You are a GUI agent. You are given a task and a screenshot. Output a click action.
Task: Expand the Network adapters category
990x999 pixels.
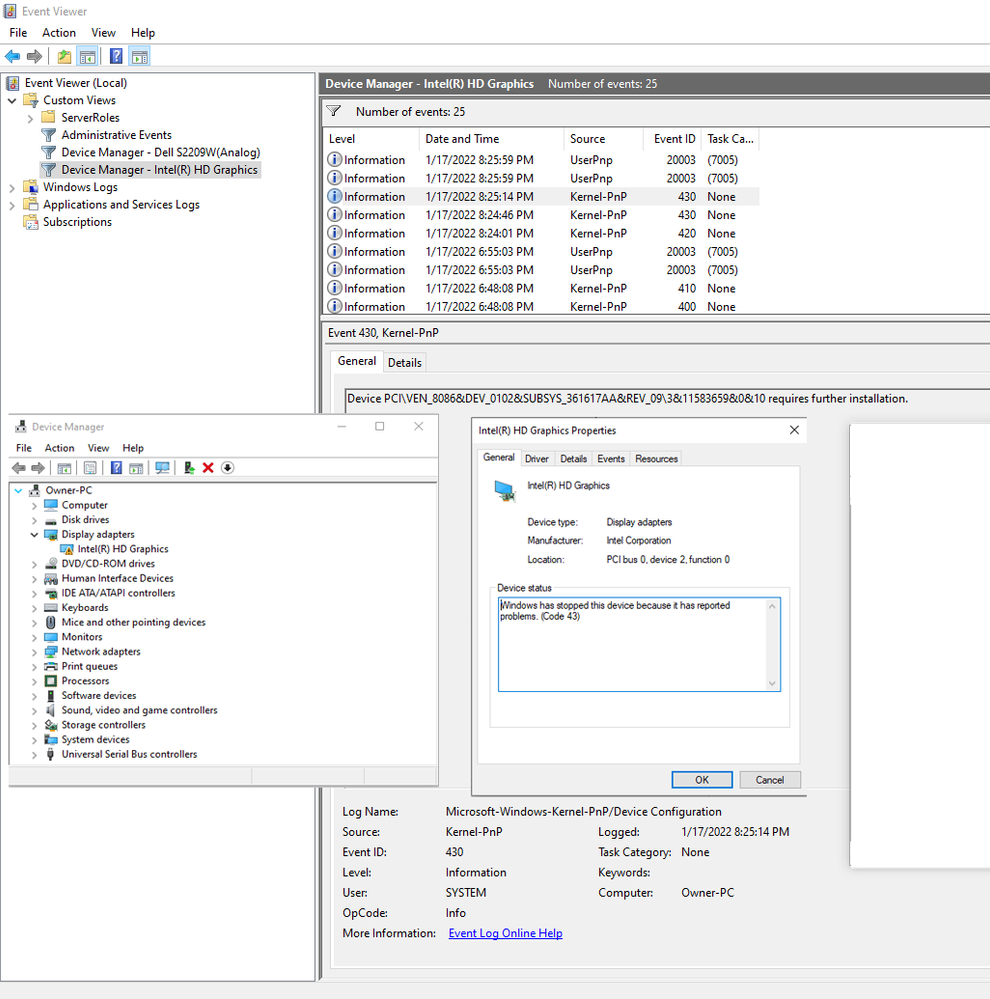coord(34,652)
